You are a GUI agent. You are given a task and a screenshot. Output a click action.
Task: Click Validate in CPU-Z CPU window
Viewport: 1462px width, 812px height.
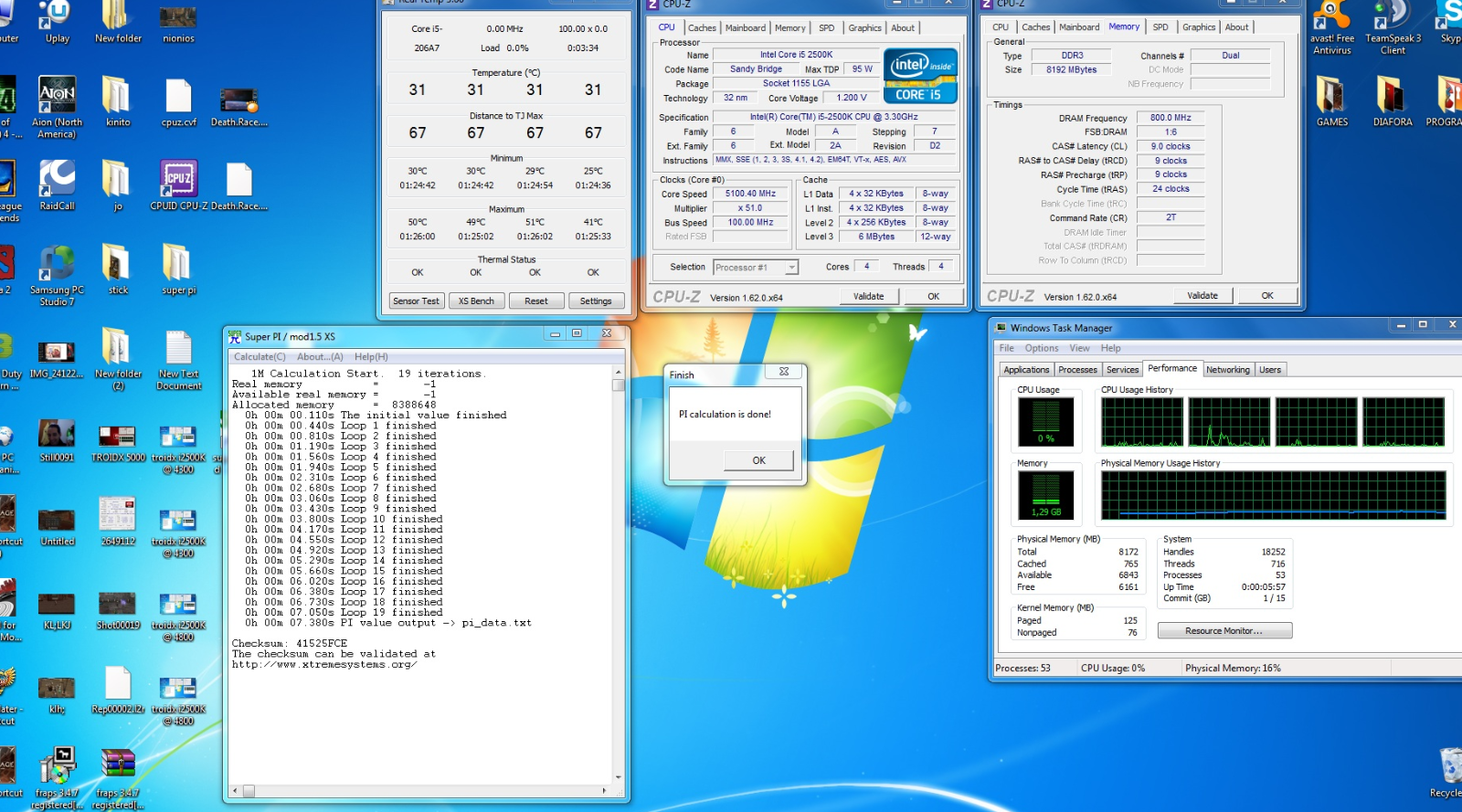[868, 296]
